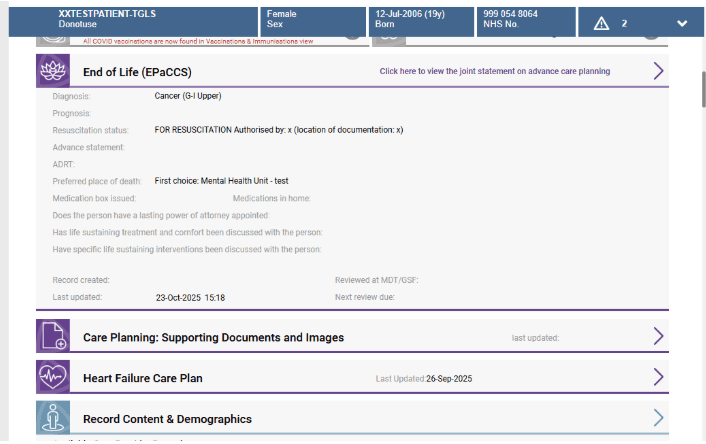
Task: Expand the patient banner dropdown arrow
Action: click(682, 23)
